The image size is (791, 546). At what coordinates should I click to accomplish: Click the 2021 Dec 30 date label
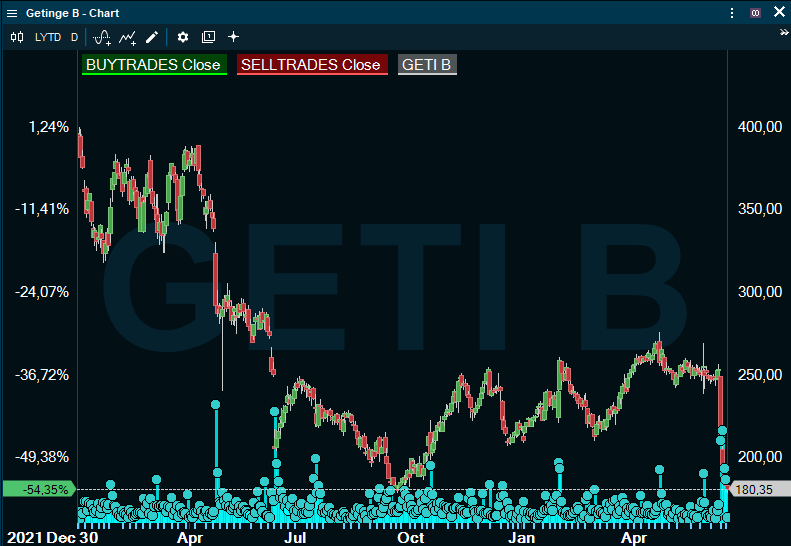(52, 538)
